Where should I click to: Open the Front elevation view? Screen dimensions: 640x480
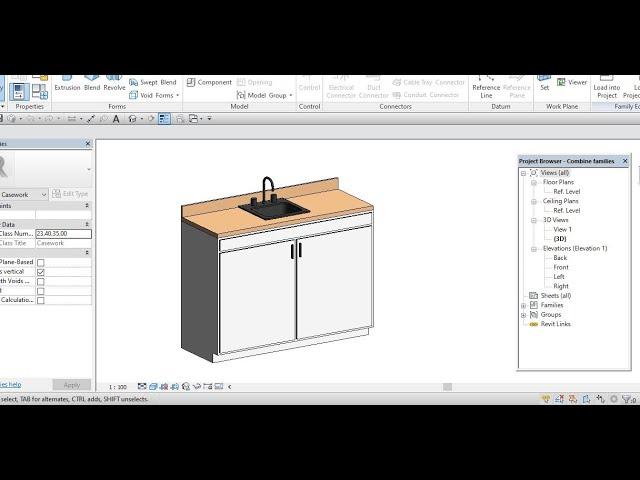(561, 267)
